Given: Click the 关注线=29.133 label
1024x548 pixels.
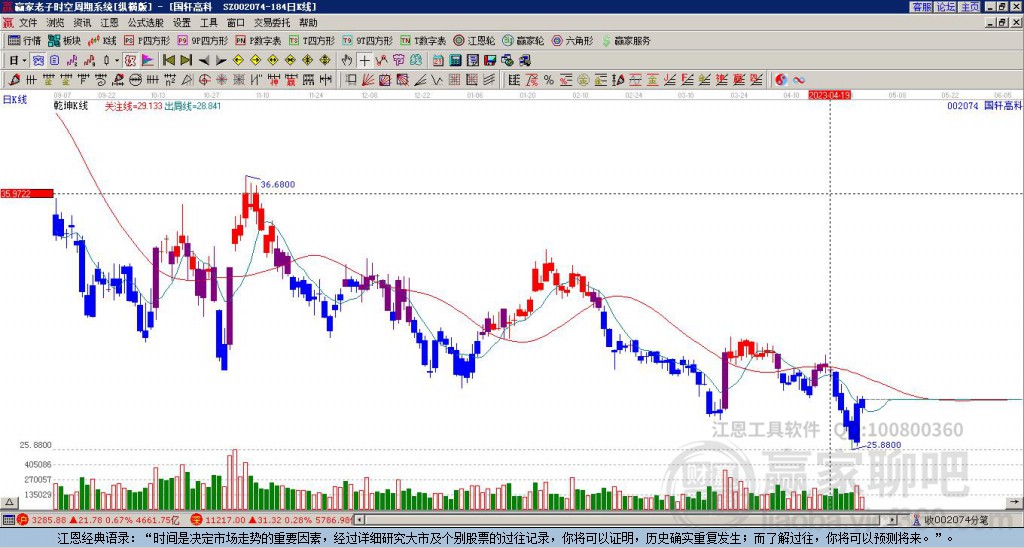Looking at the screenshot, I should (x=134, y=106).
